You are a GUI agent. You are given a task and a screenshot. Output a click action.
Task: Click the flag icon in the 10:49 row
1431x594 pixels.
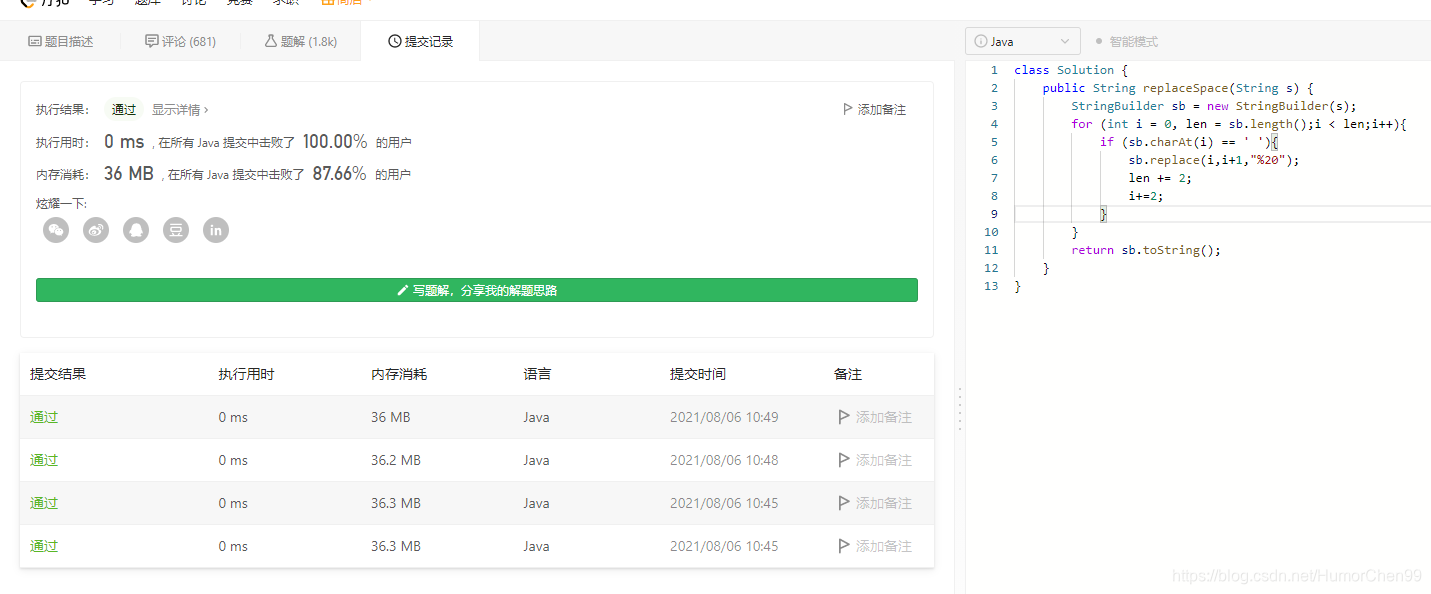(x=844, y=417)
